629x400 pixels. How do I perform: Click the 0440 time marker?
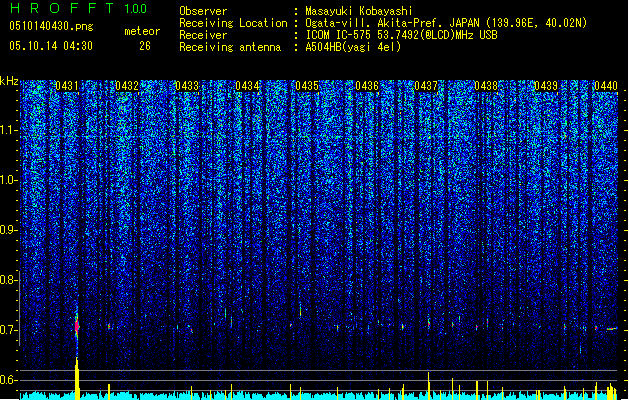tap(606, 86)
